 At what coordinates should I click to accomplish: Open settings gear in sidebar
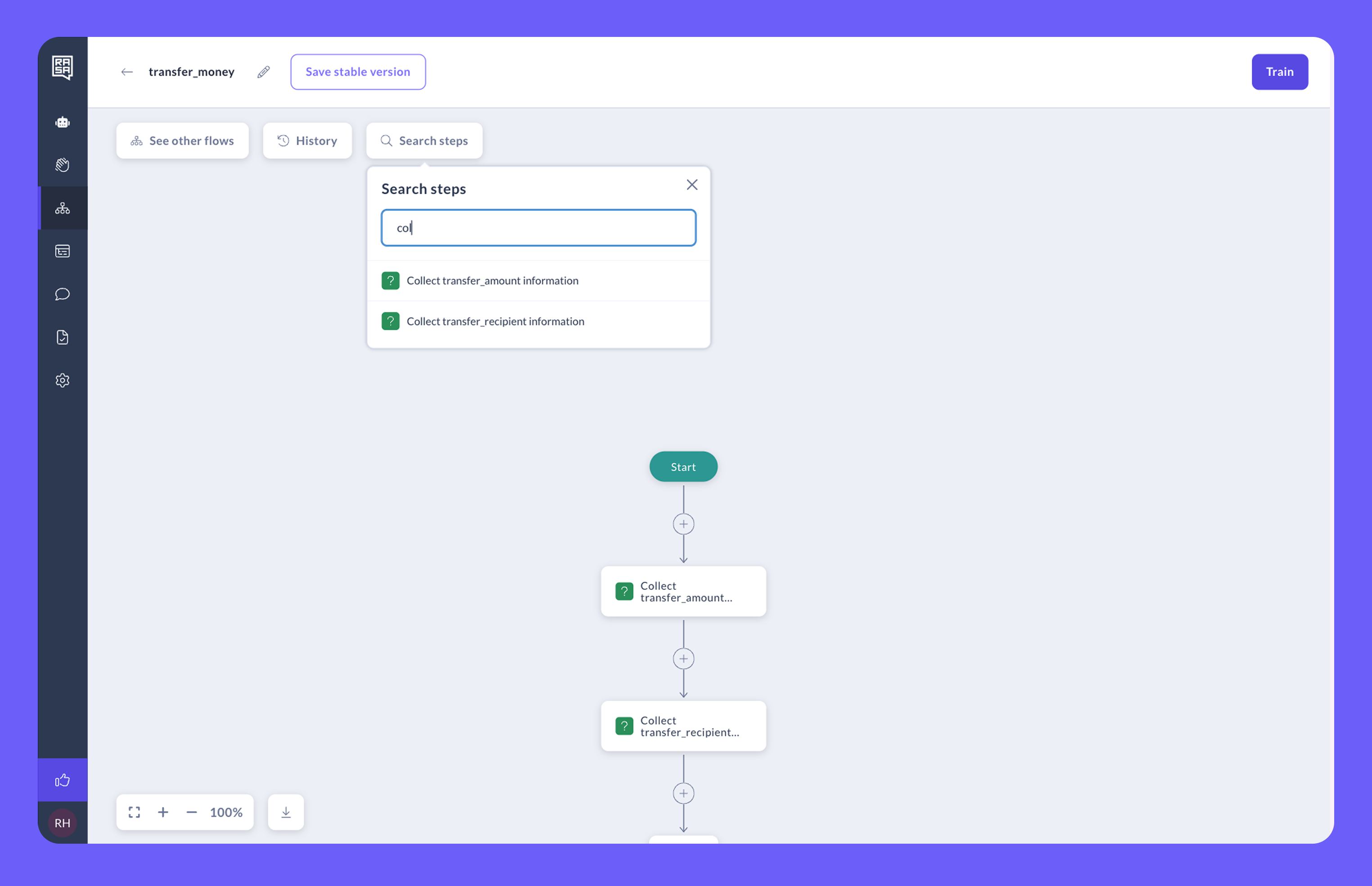tap(62, 380)
